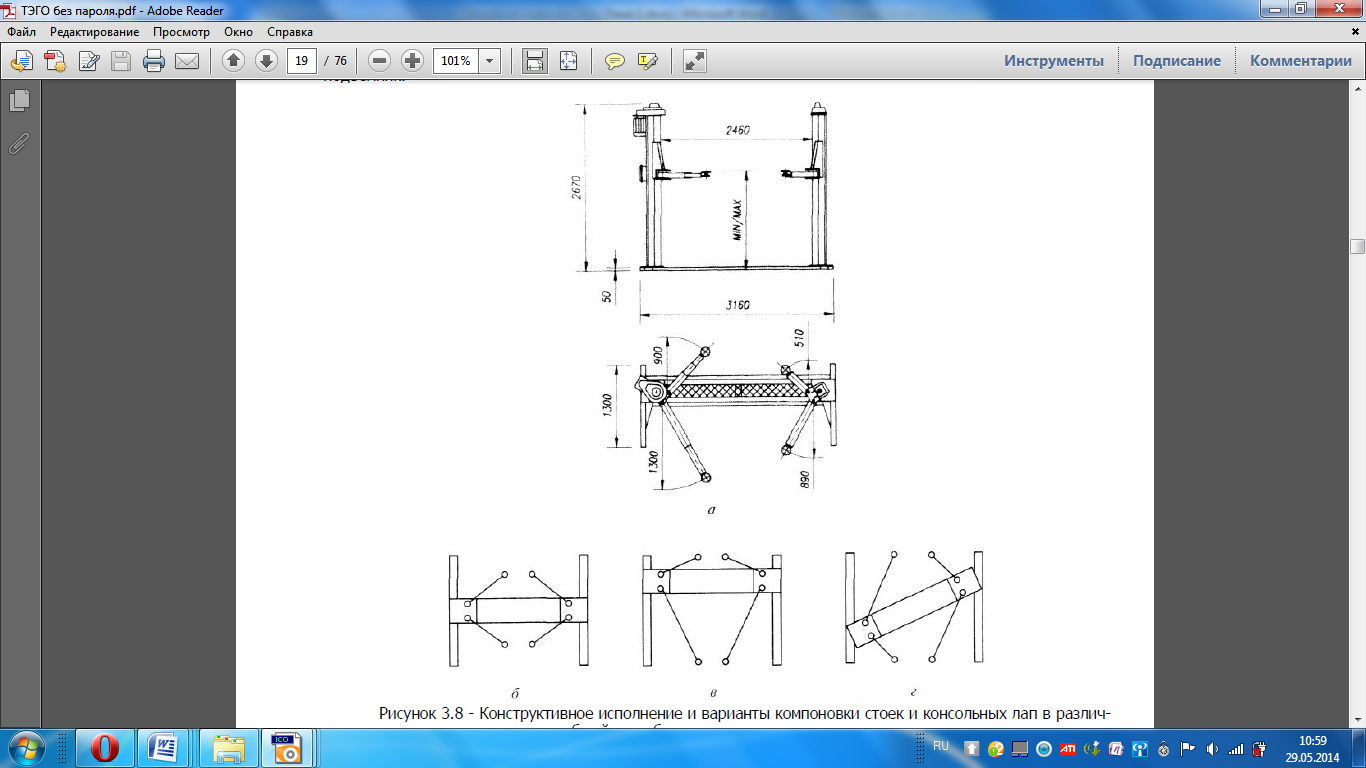Open the Комментарии pane
Screen dimensions: 1366x768
(x=1301, y=61)
